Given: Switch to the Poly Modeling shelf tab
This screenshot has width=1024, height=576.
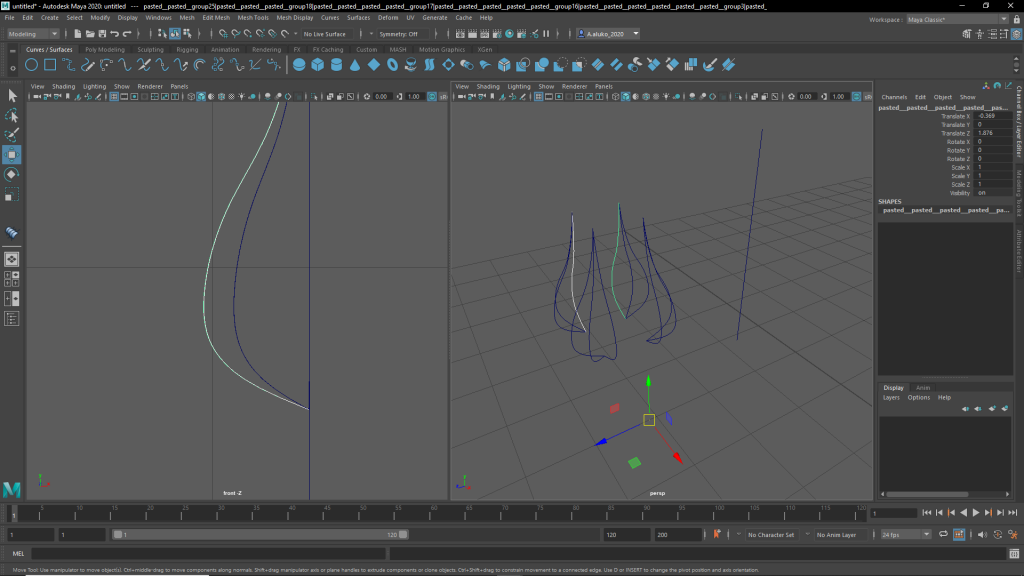Looking at the screenshot, I should (105, 49).
